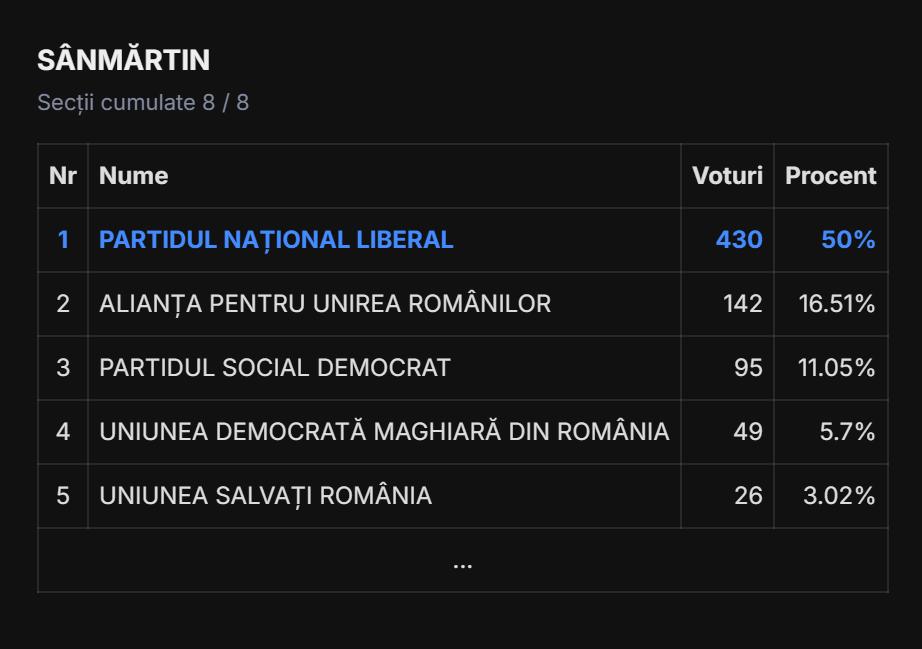The height and width of the screenshot is (649, 922).
Task: Select ALIANȚA PENTRU UNIREA ROMÂNILOR row name
Action: pyautogui.click(x=325, y=304)
